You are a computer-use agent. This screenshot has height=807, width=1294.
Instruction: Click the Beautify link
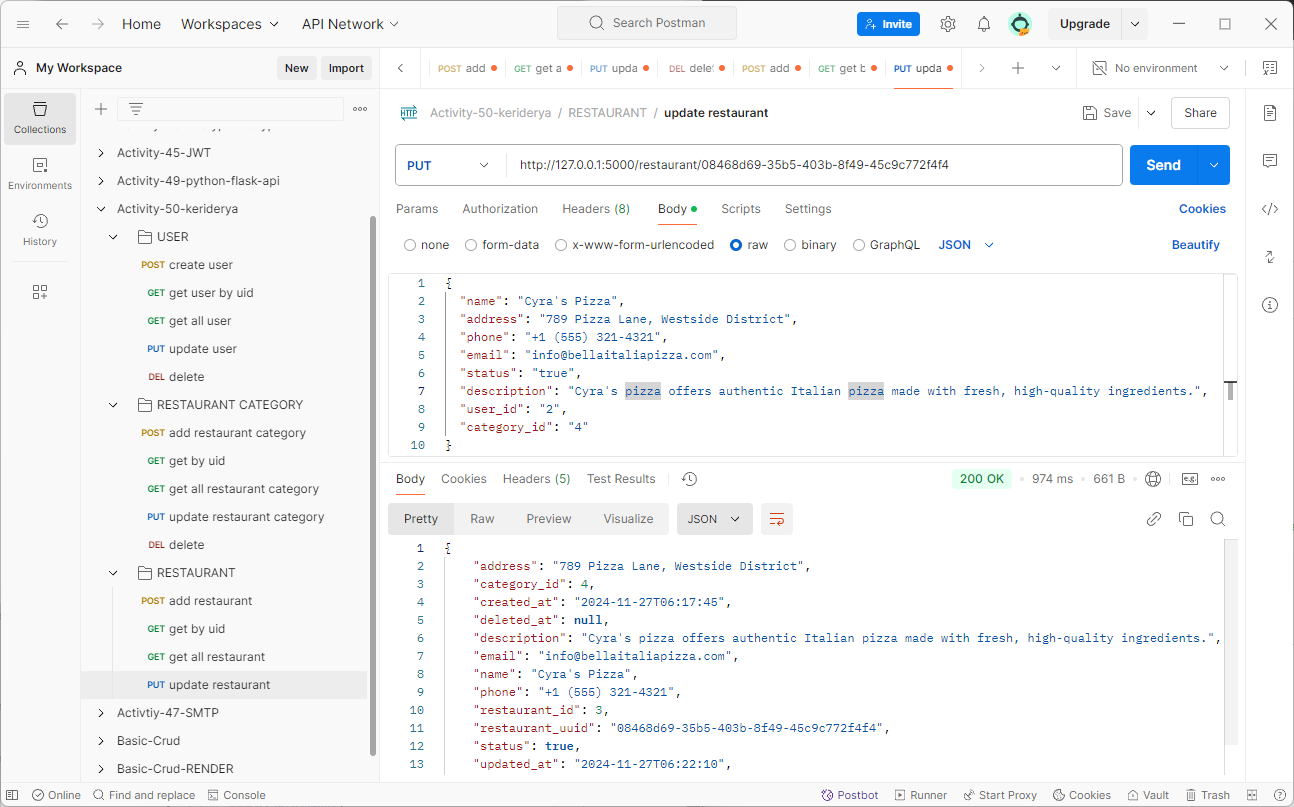pos(1196,245)
